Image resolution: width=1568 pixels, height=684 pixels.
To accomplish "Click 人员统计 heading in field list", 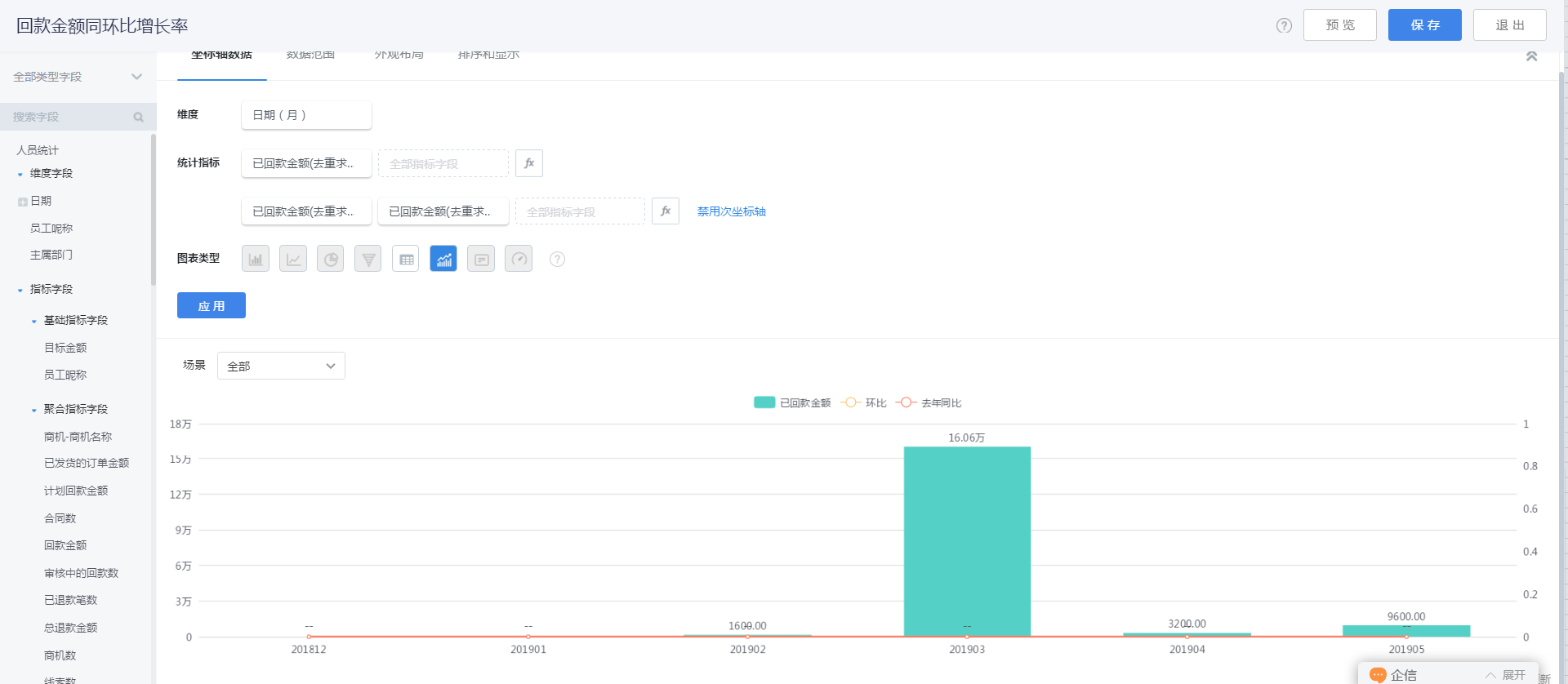I will pyautogui.click(x=38, y=150).
